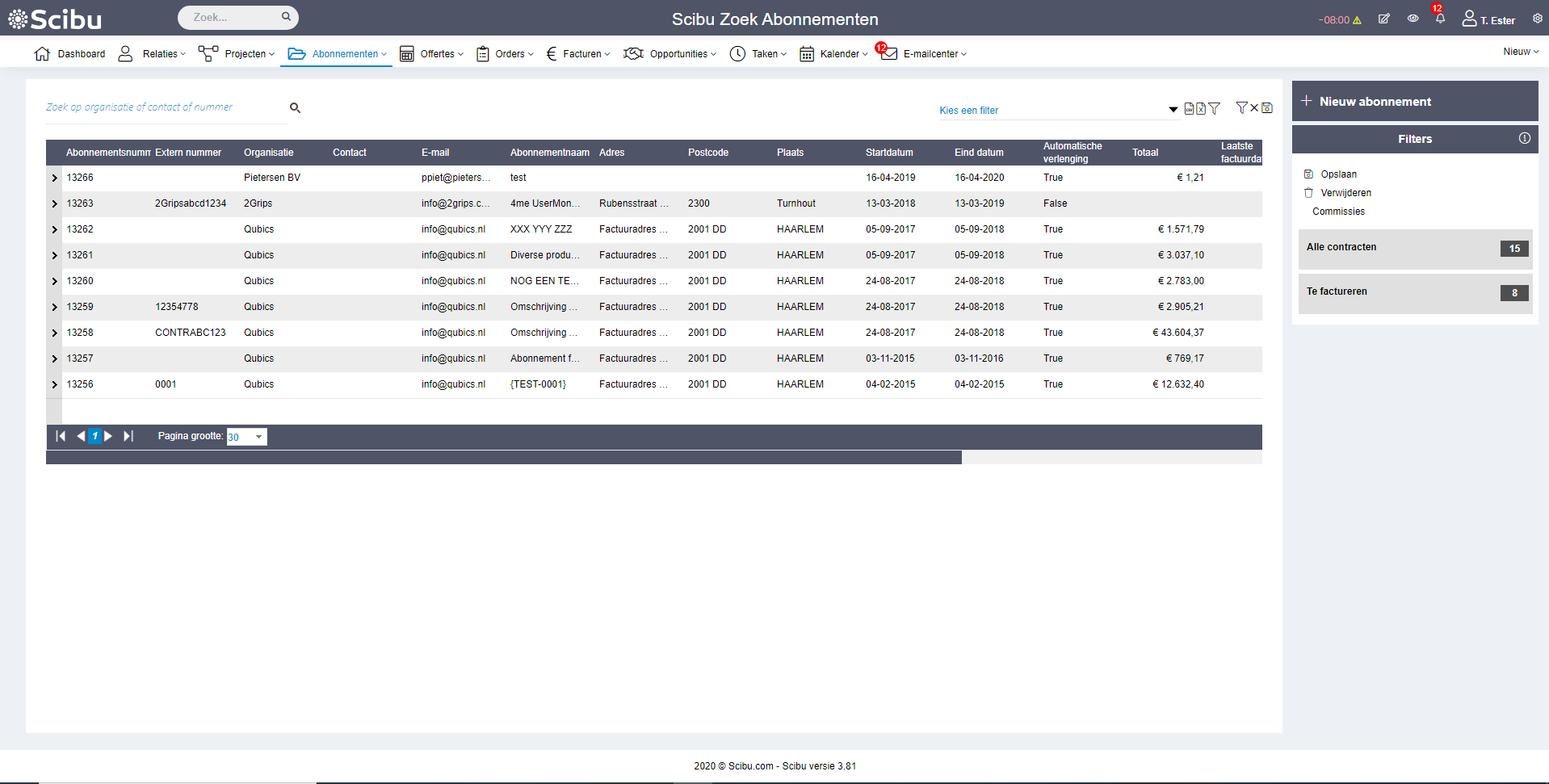Open the Pagina grootte dropdown
Viewport: 1549px width, 784px height.
(x=258, y=437)
